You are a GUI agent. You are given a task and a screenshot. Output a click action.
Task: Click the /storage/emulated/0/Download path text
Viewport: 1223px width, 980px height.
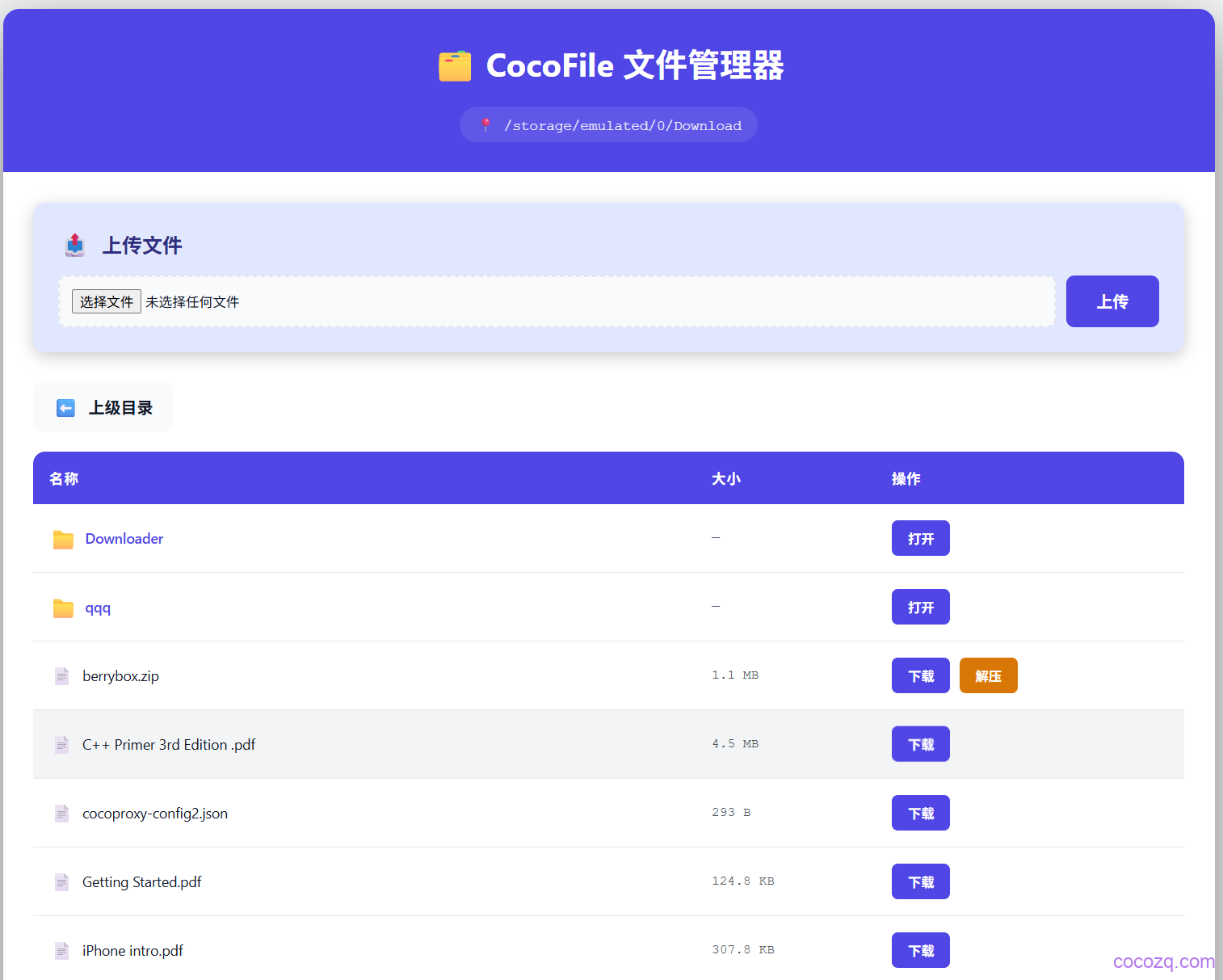point(623,126)
